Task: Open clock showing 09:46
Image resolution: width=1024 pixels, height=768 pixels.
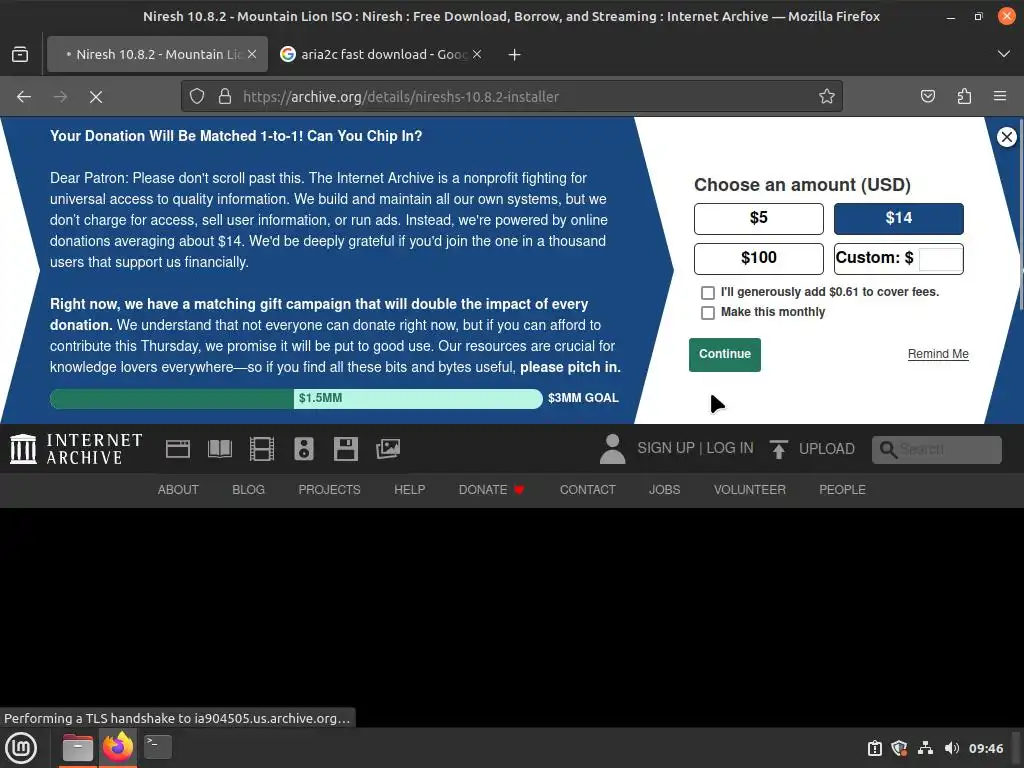Action: pyautogui.click(x=985, y=748)
